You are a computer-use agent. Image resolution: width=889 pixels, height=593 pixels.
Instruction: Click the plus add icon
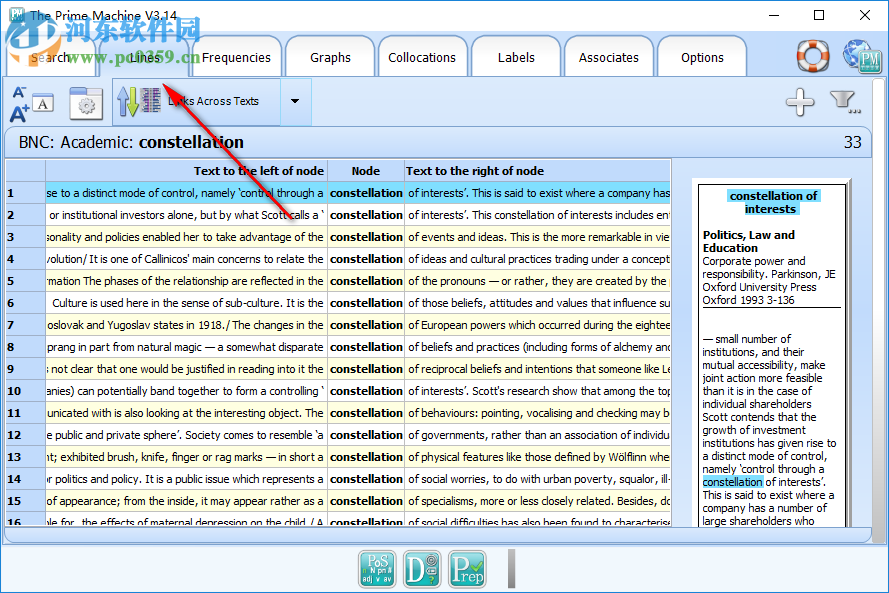(800, 103)
